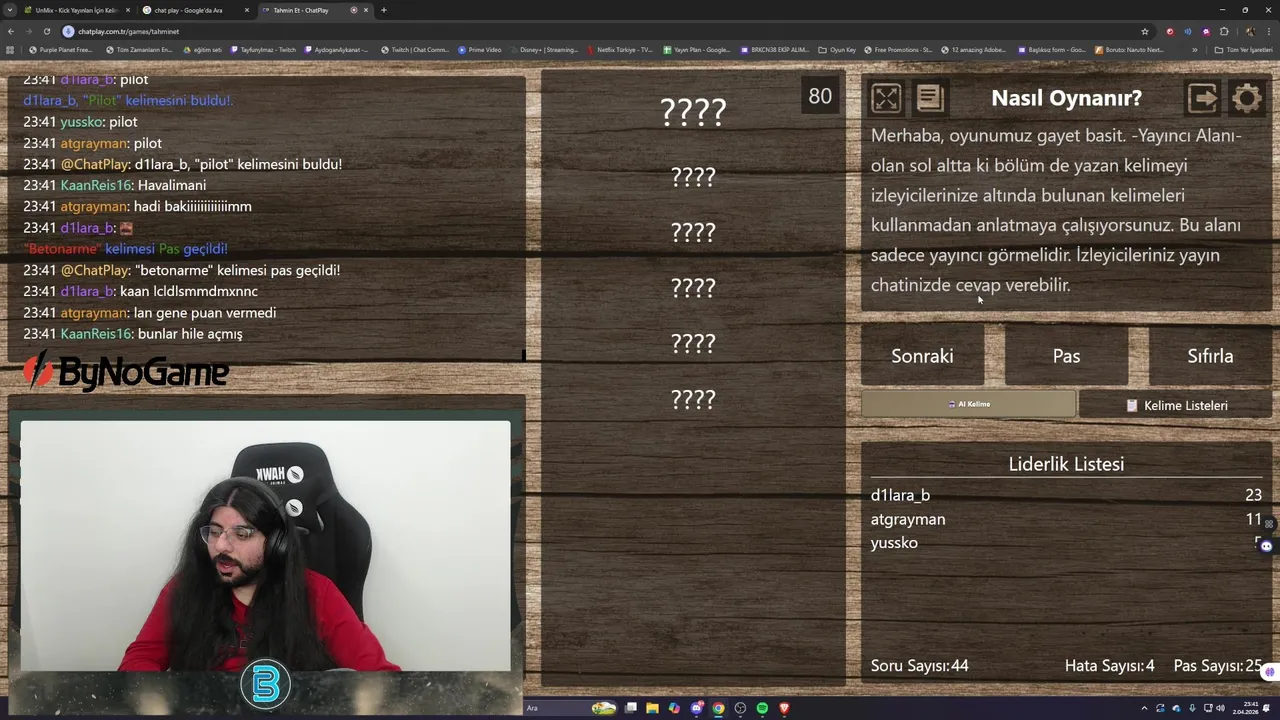The image size is (1280, 720).
Task: Reload the page in the browser
Action: 46,31
